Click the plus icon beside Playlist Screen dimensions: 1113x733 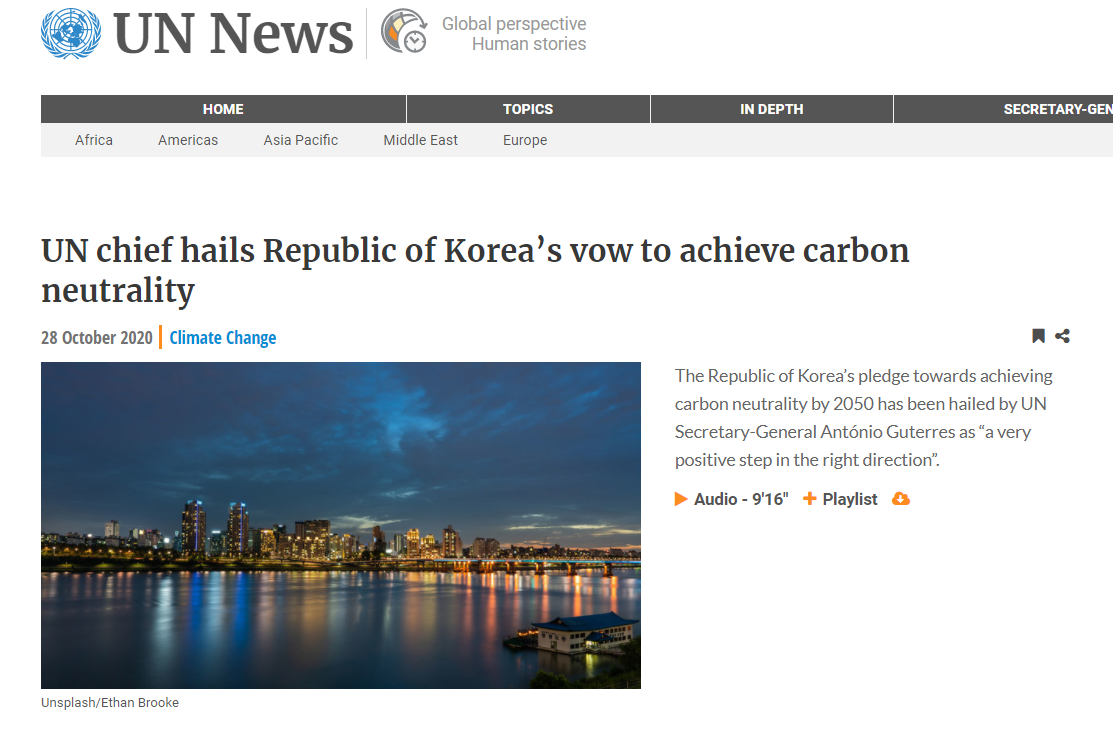point(810,499)
